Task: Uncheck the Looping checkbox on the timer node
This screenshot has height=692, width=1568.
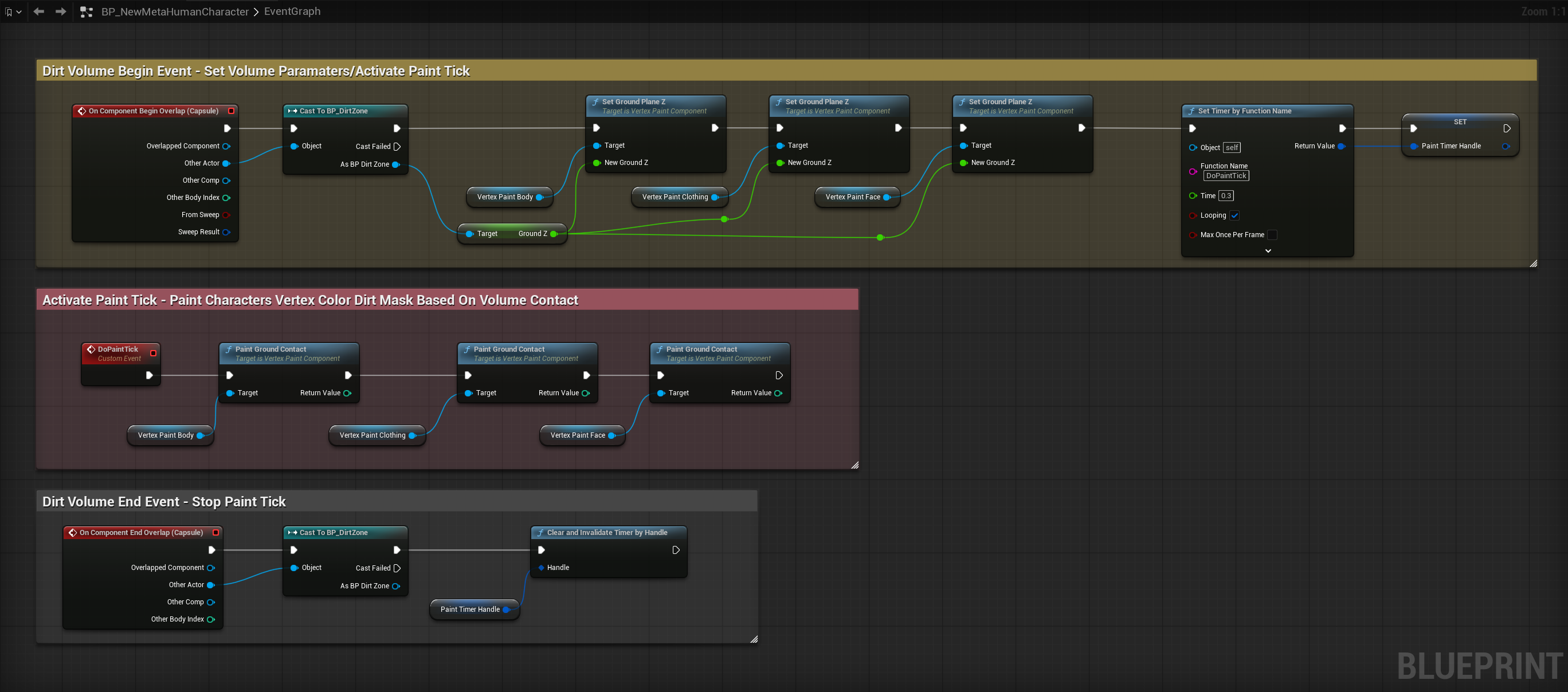Action: click(1235, 215)
